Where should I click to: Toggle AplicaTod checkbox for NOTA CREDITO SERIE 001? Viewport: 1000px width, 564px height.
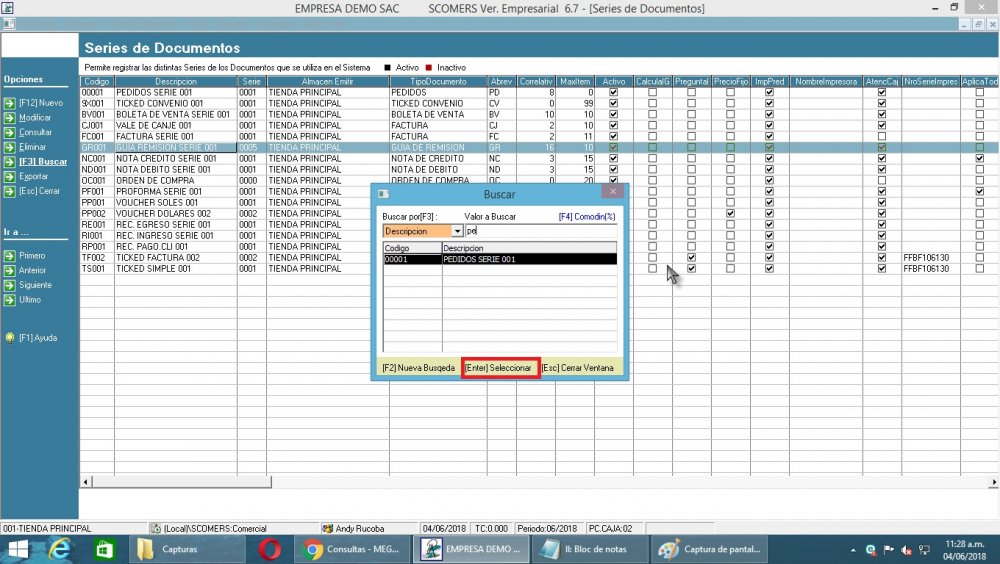tap(980, 158)
